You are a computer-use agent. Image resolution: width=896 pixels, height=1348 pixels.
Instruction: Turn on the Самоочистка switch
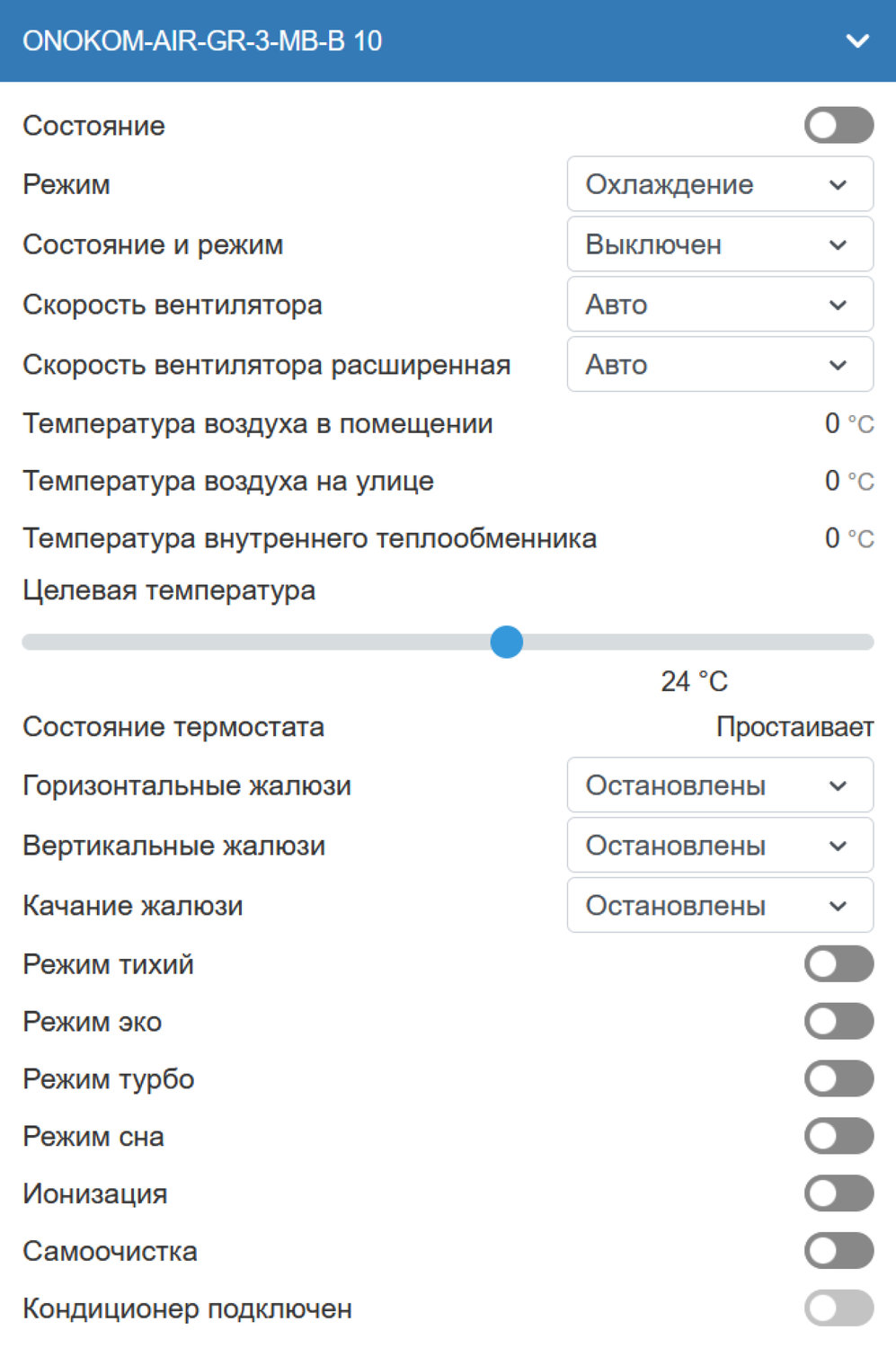838,1251
